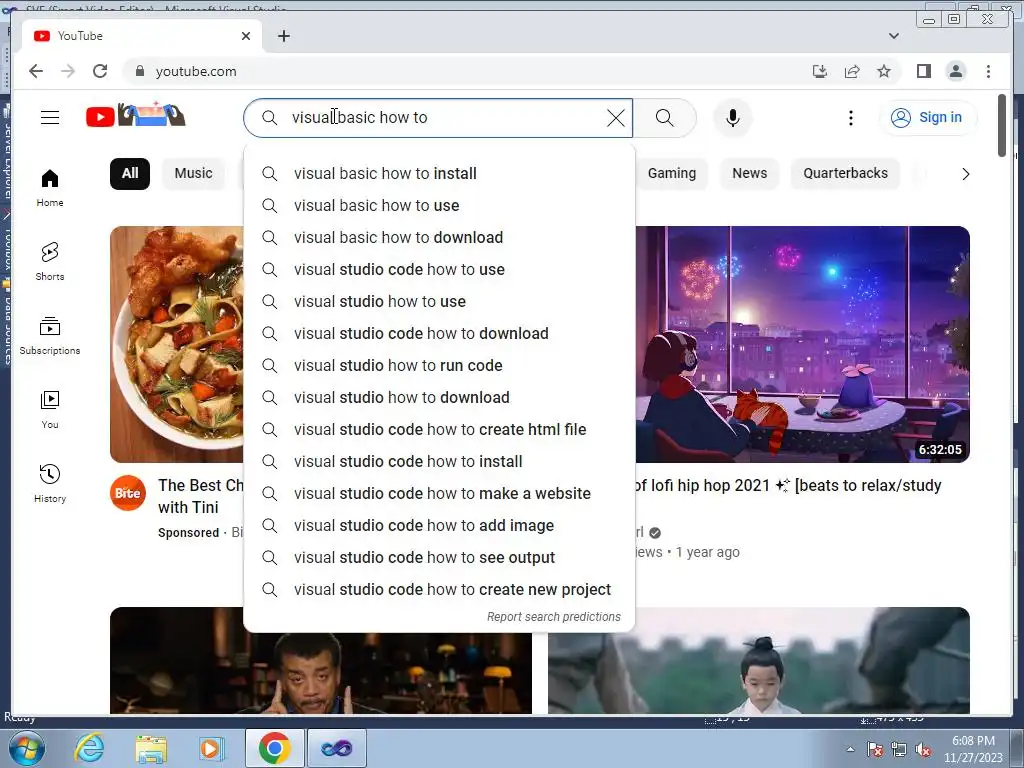Select the News filter chip
This screenshot has height=768, width=1024.
pyautogui.click(x=749, y=174)
